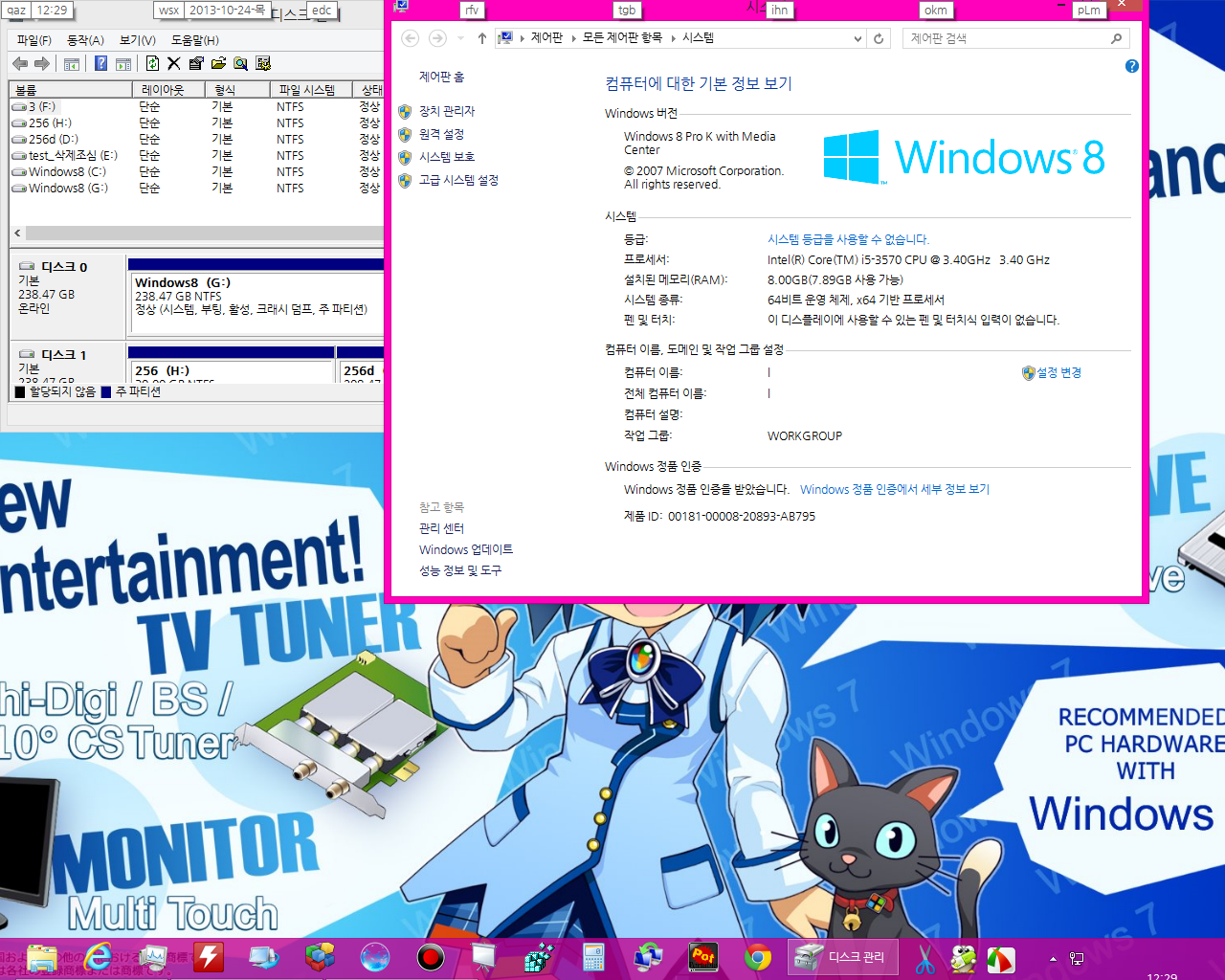Select the Windows8 (G:) partition on Disk 0
Screen dimensions: 1225x980
(x=256, y=299)
